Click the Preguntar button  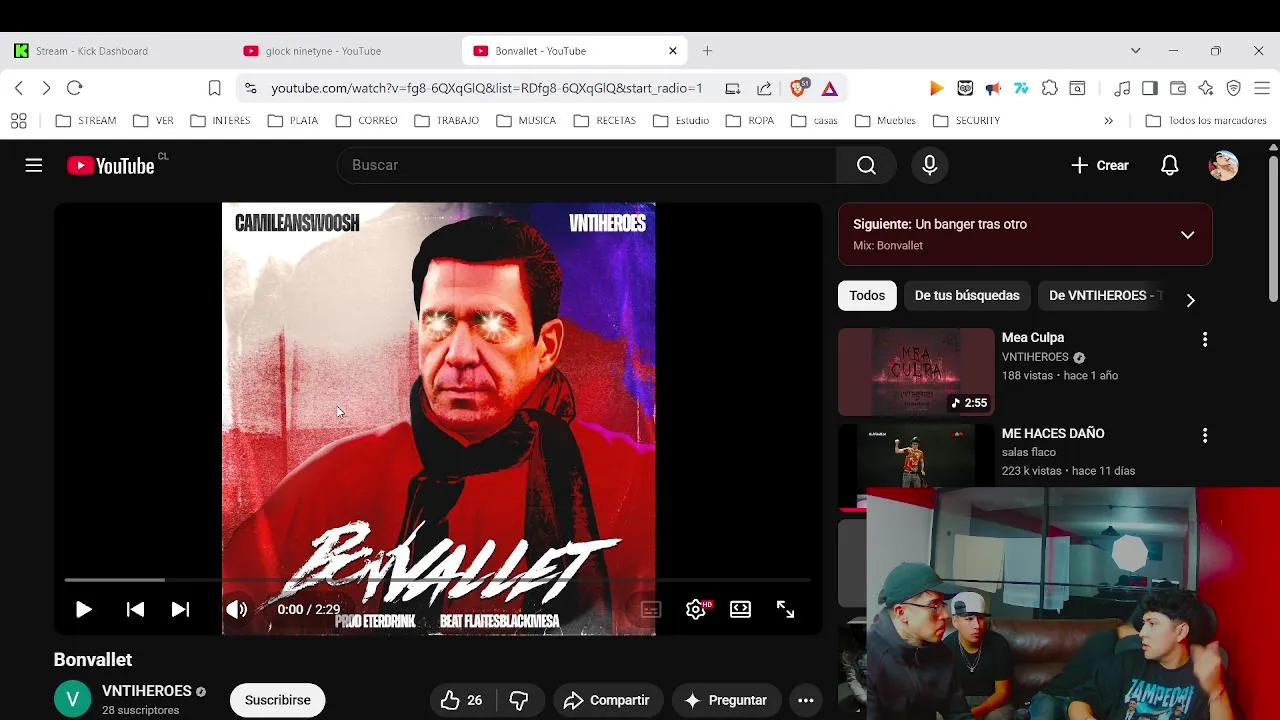coord(725,700)
